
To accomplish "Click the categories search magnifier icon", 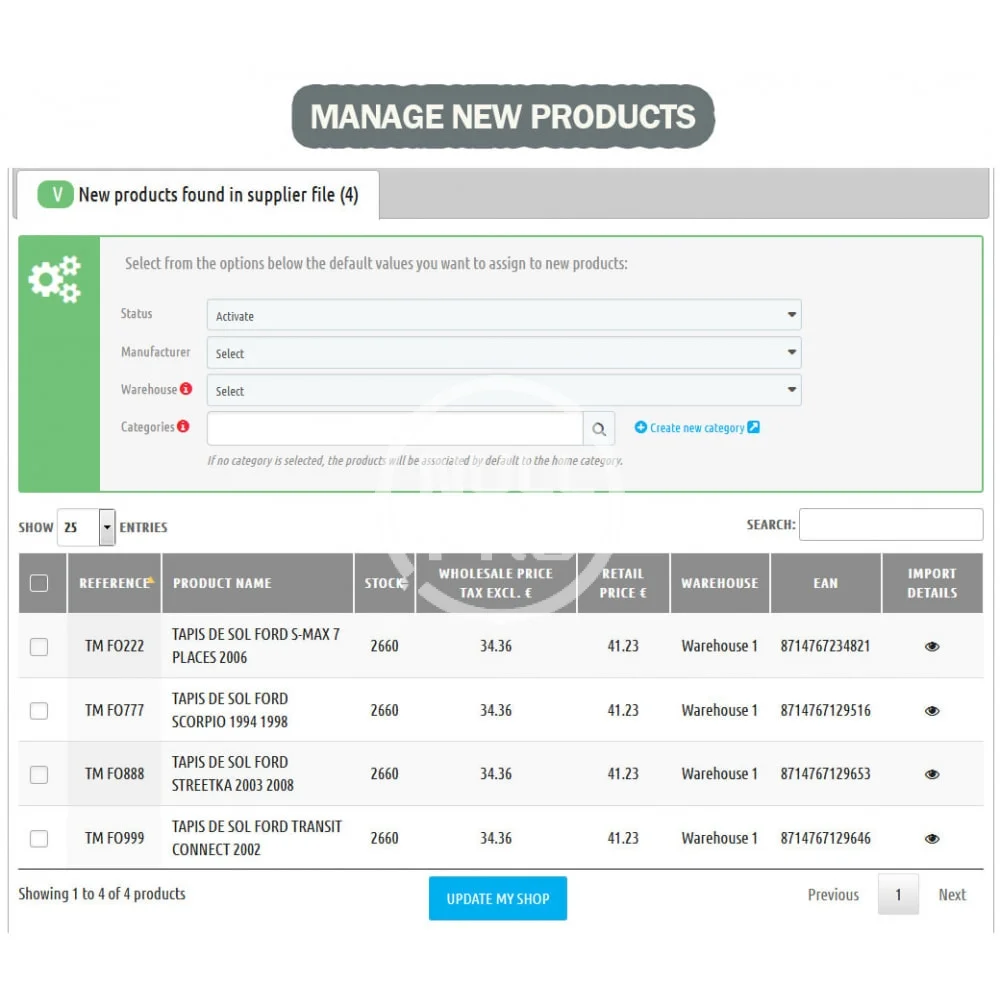I will [x=598, y=429].
